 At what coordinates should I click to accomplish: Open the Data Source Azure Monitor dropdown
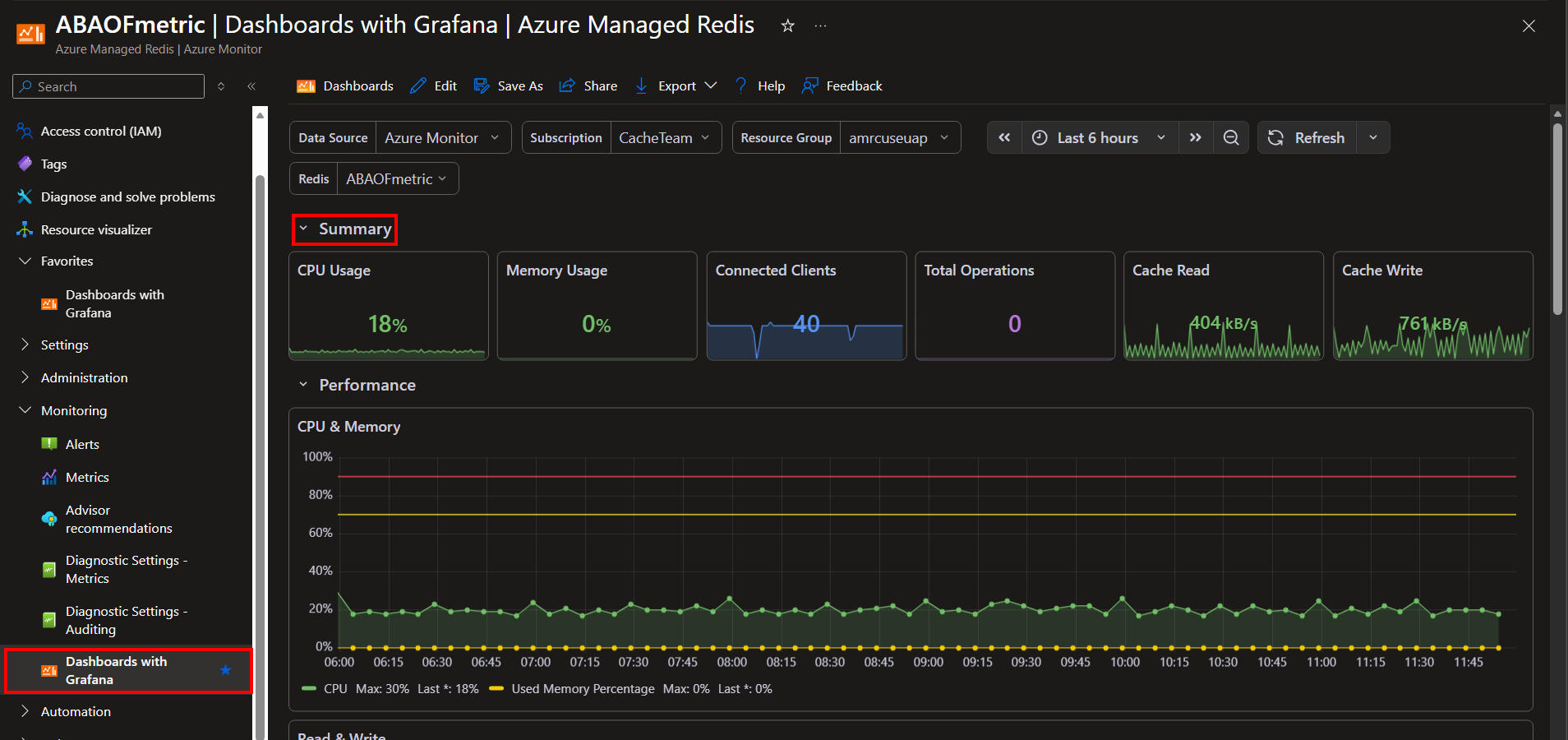442,137
